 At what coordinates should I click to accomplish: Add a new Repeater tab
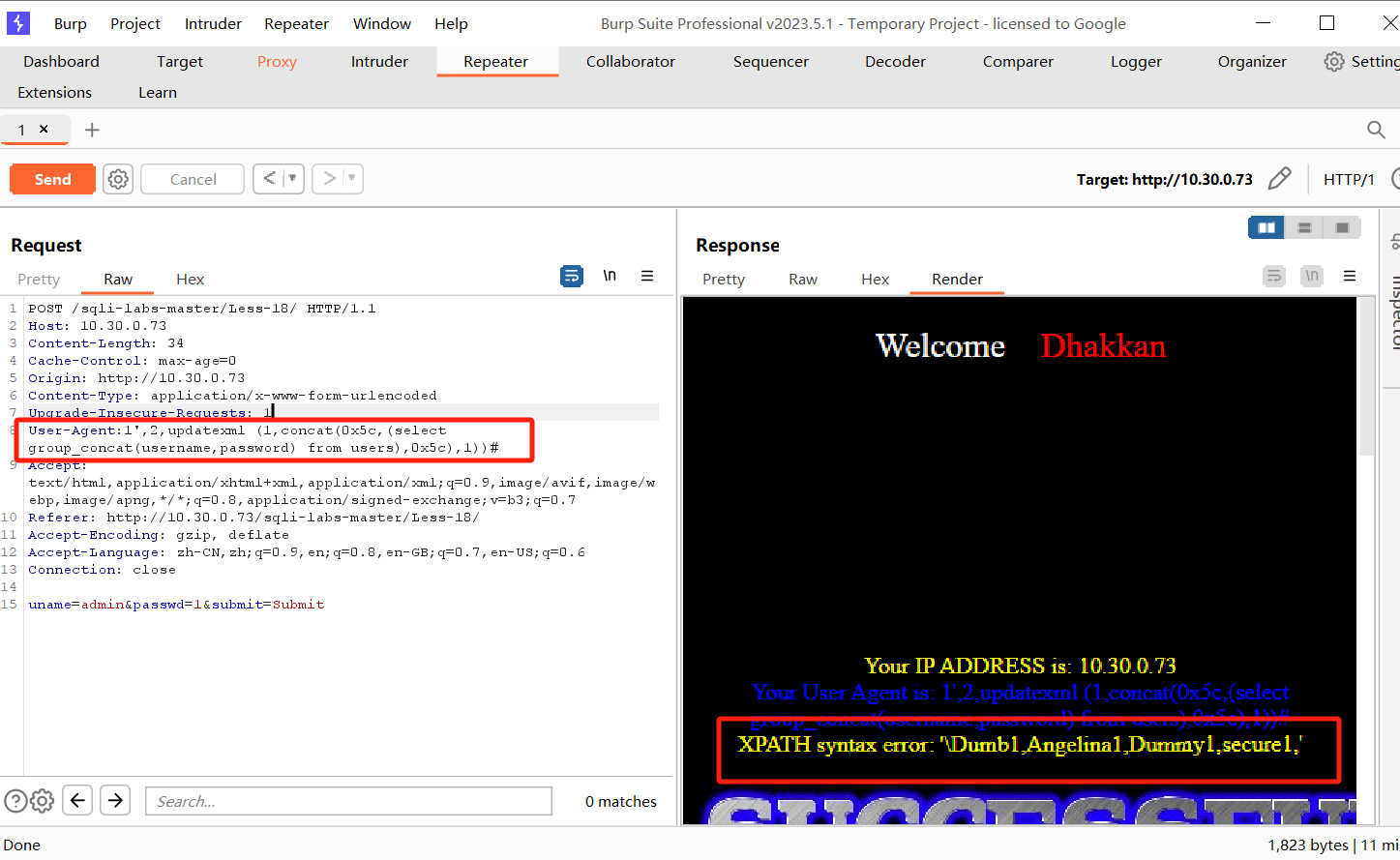point(92,130)
